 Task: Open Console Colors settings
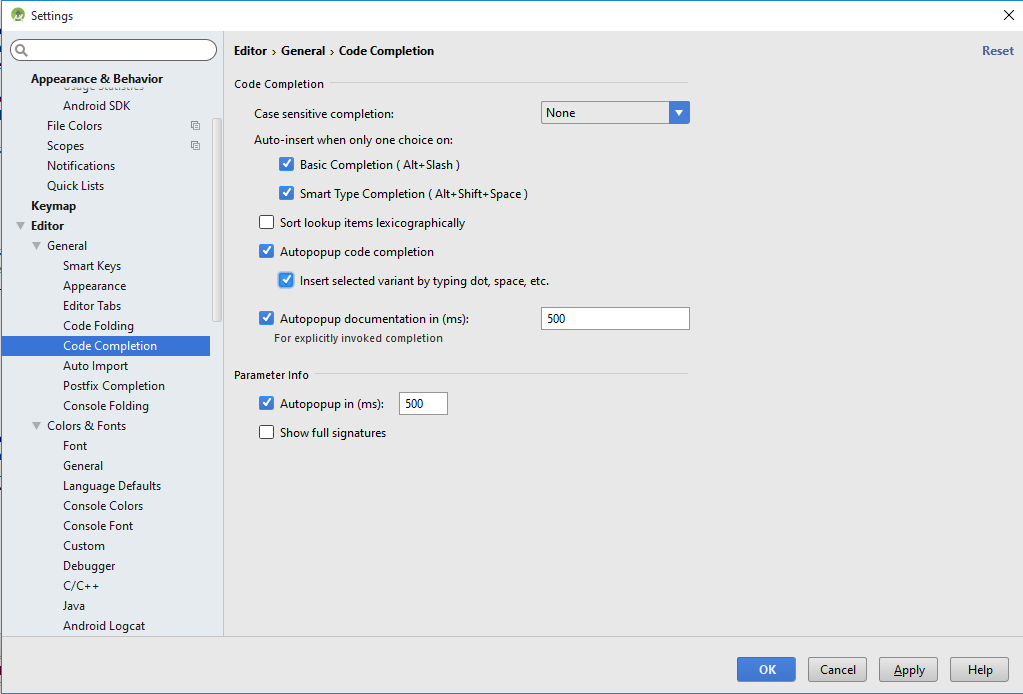point(103,506)
